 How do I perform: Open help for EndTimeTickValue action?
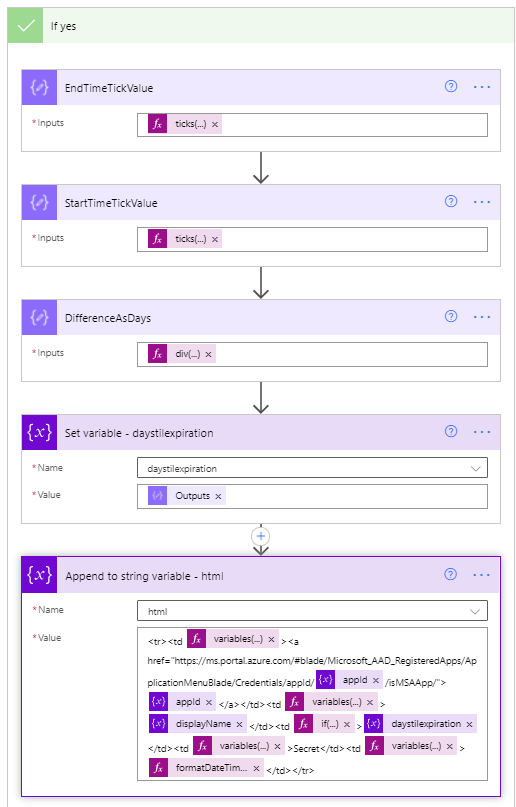tap(451, 86)
